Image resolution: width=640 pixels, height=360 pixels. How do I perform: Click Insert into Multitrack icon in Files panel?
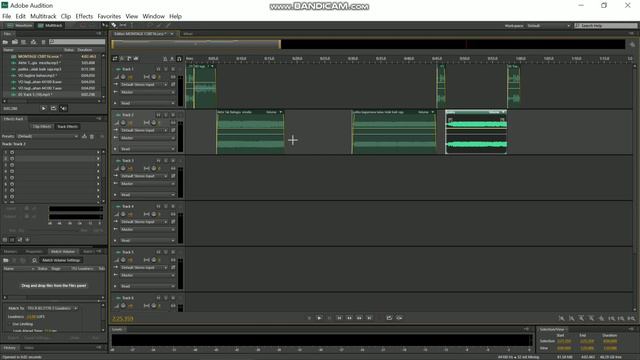coord(33,42)
